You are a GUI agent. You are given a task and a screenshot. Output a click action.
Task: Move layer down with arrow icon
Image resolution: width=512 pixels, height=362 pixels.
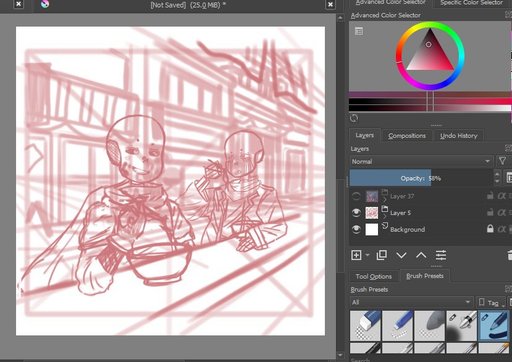coord(401,256)
